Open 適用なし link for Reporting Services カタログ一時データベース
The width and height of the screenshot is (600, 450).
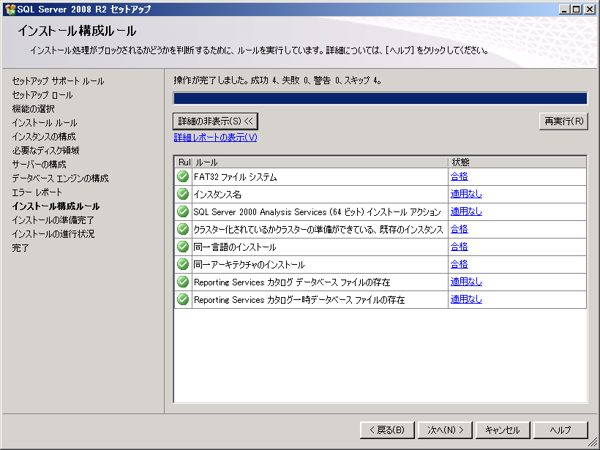(466, 299)
